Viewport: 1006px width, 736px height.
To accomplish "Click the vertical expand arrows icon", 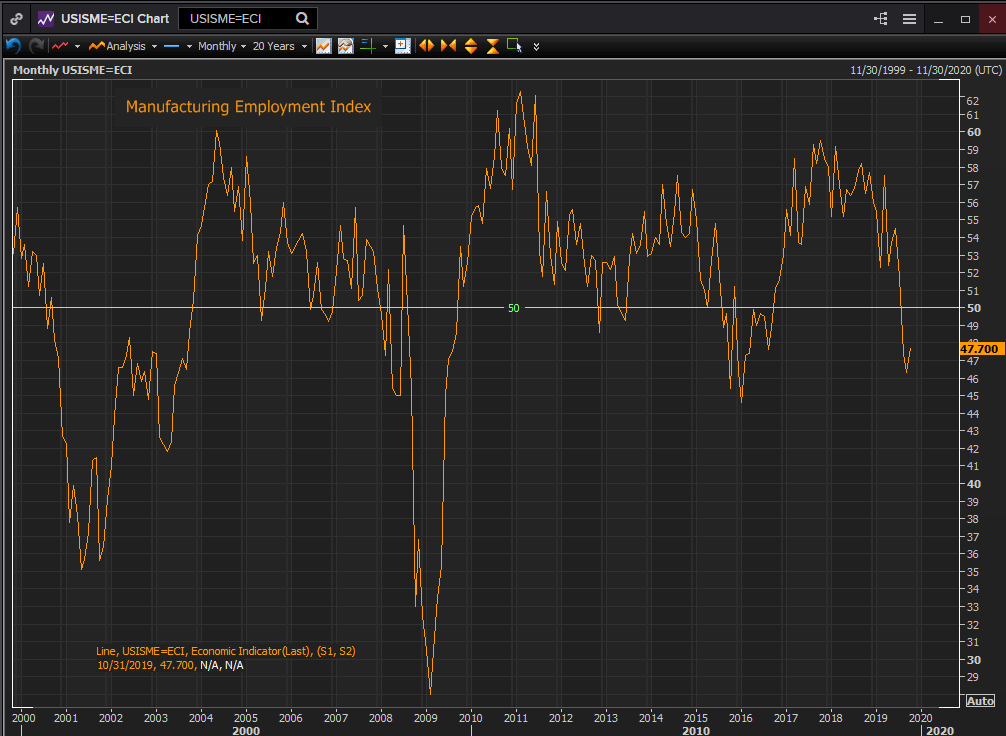I will [x=470, y=46].
